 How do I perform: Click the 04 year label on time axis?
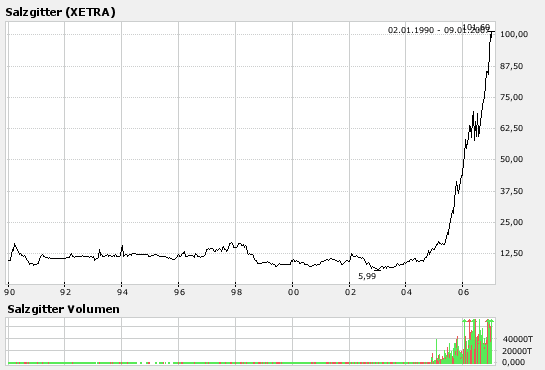406,292
